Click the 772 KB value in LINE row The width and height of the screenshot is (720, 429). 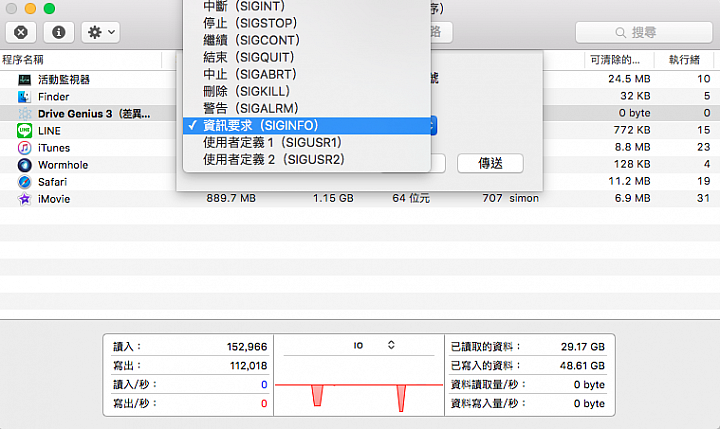632,130
